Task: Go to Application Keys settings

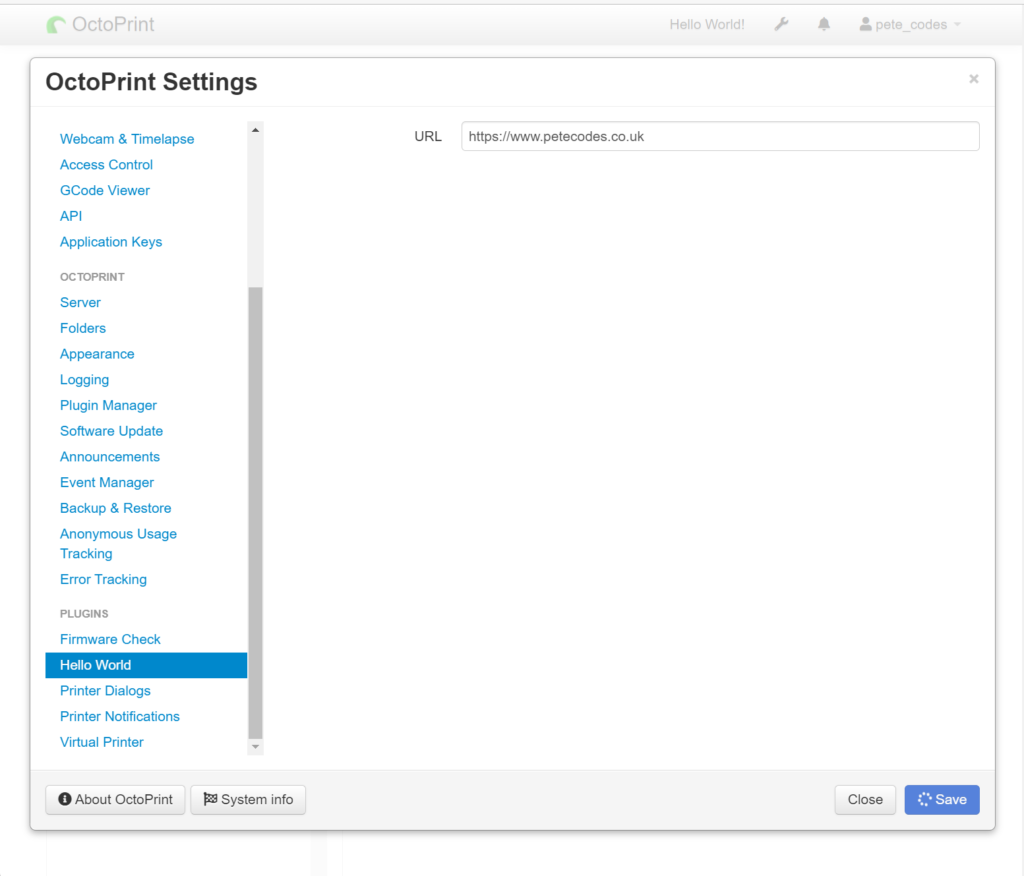Action: click(111, 242)
